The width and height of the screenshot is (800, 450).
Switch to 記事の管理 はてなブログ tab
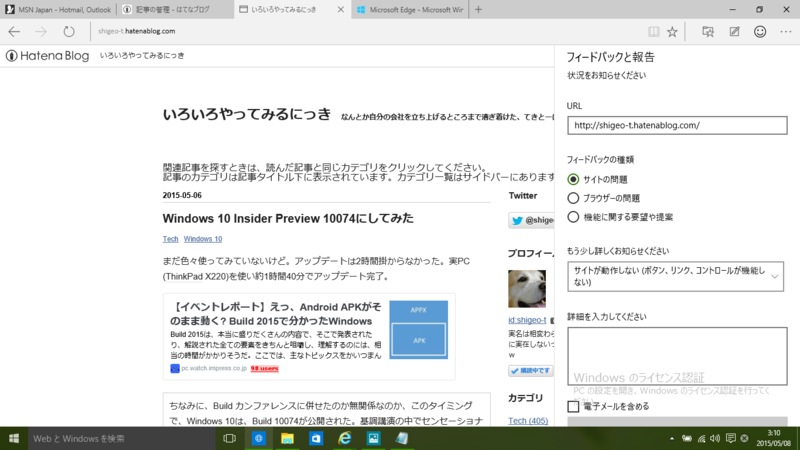(x=175, y=10)
